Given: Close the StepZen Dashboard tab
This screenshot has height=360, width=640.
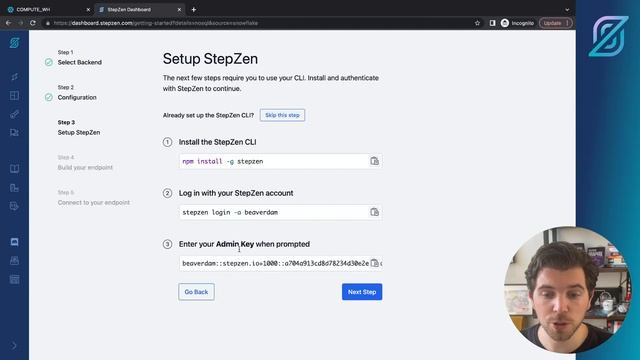Looking at the screenshot, I should (x=179, y=9).
